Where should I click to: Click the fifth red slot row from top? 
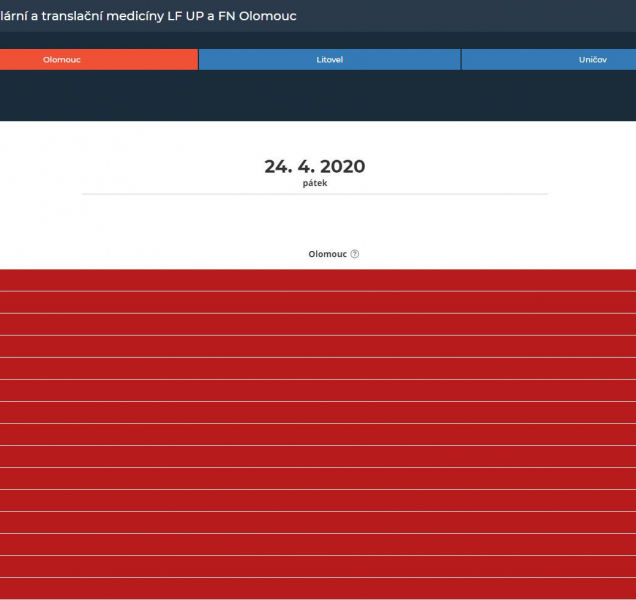pyautogui.click(x=318, y=368)
